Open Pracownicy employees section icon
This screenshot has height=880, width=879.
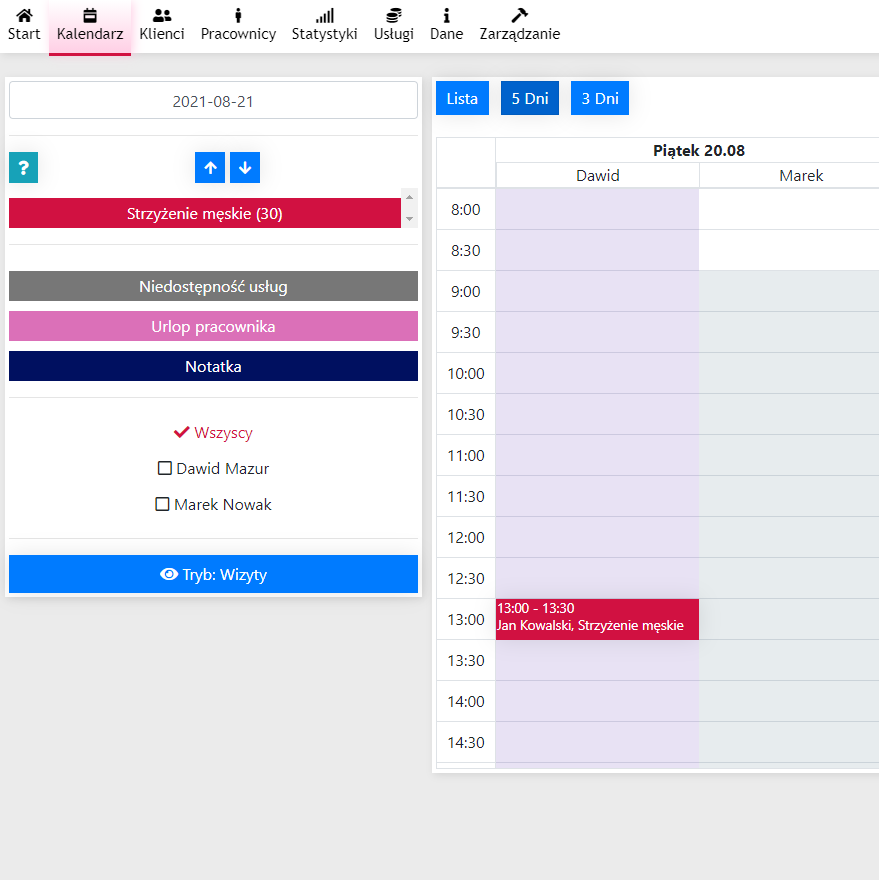coord(238,16)
